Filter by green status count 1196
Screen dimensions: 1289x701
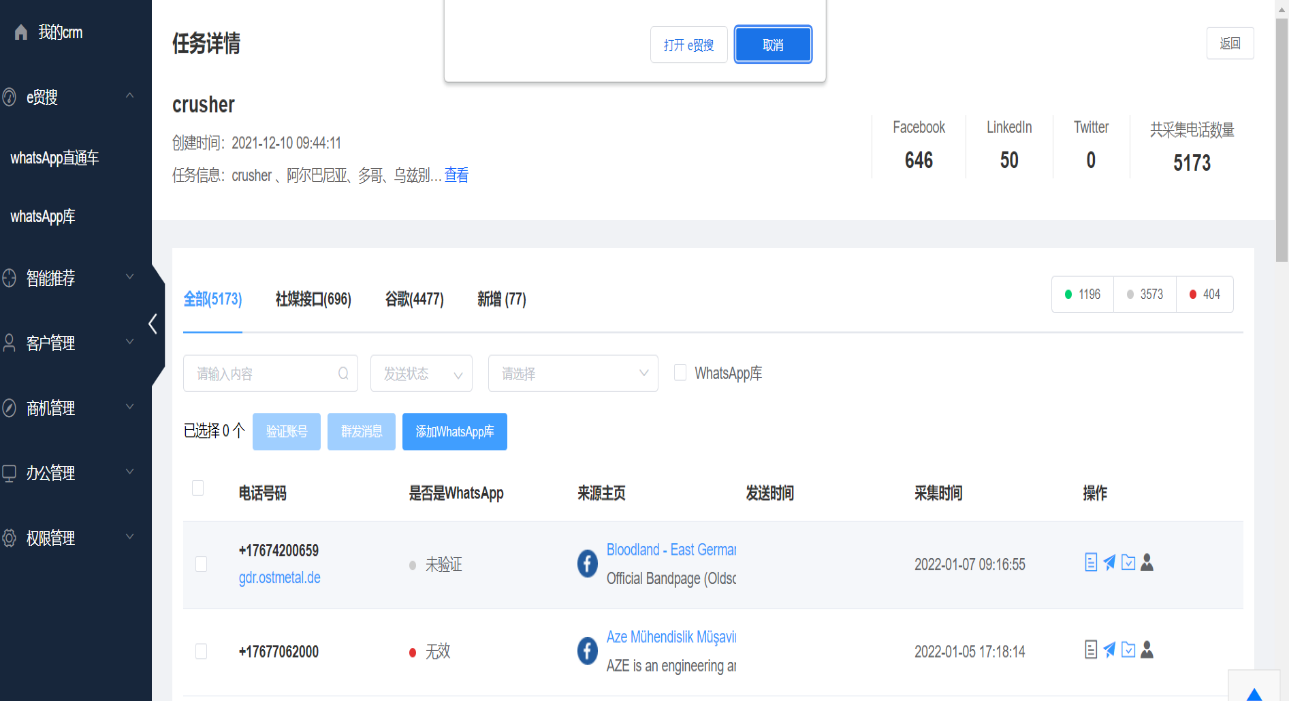(x=1083, y=295)
